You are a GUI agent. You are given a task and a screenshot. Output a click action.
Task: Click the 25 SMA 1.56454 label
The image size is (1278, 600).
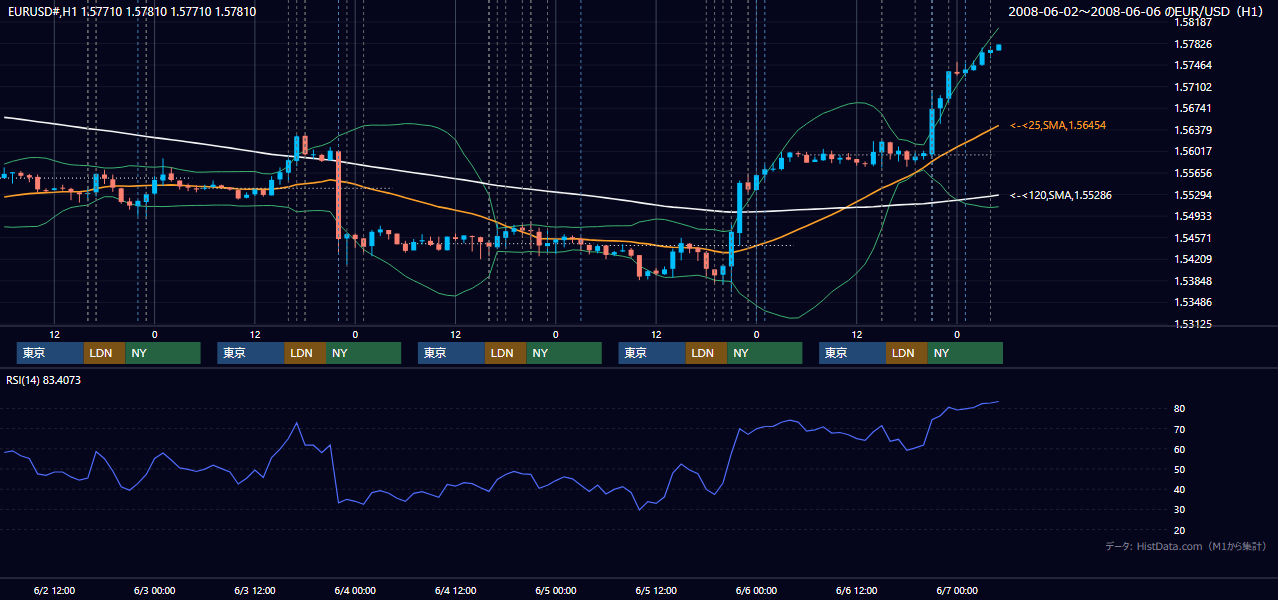1058,125
